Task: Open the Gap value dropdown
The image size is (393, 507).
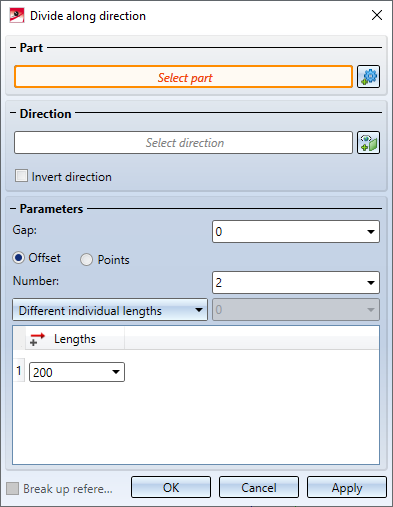Action: point(371,232)
